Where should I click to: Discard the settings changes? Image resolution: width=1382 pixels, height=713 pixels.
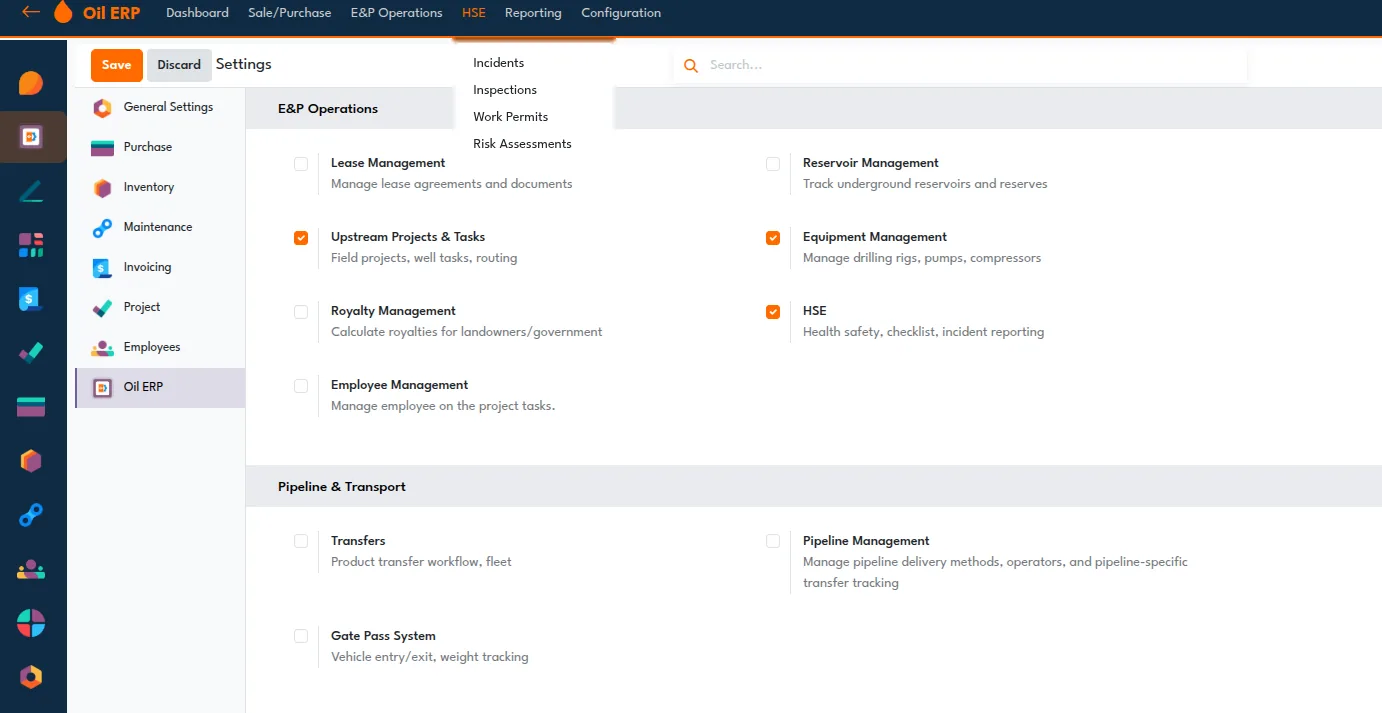click(x=179, y=65)
